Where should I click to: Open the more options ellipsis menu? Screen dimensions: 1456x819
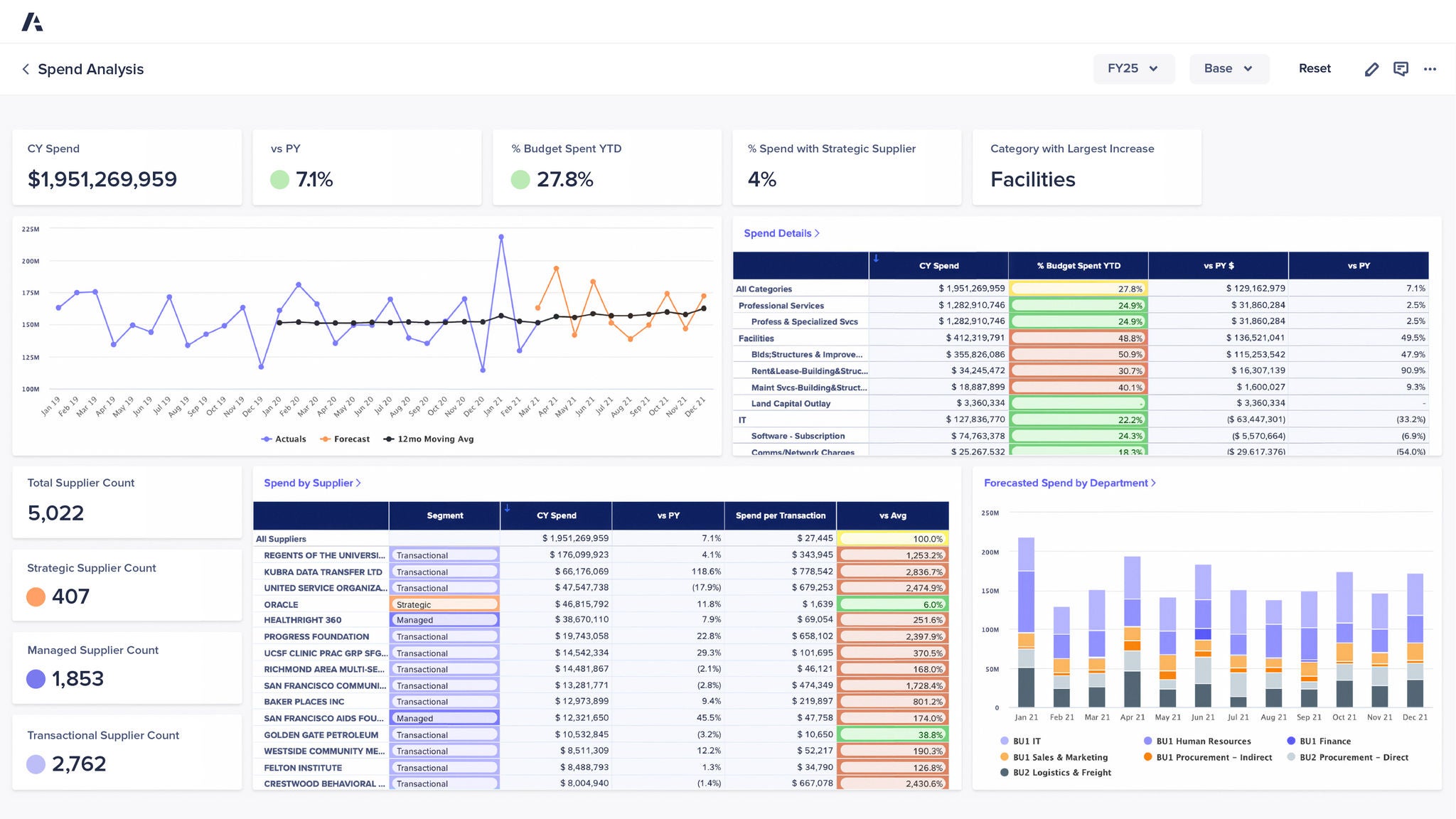1430,68
